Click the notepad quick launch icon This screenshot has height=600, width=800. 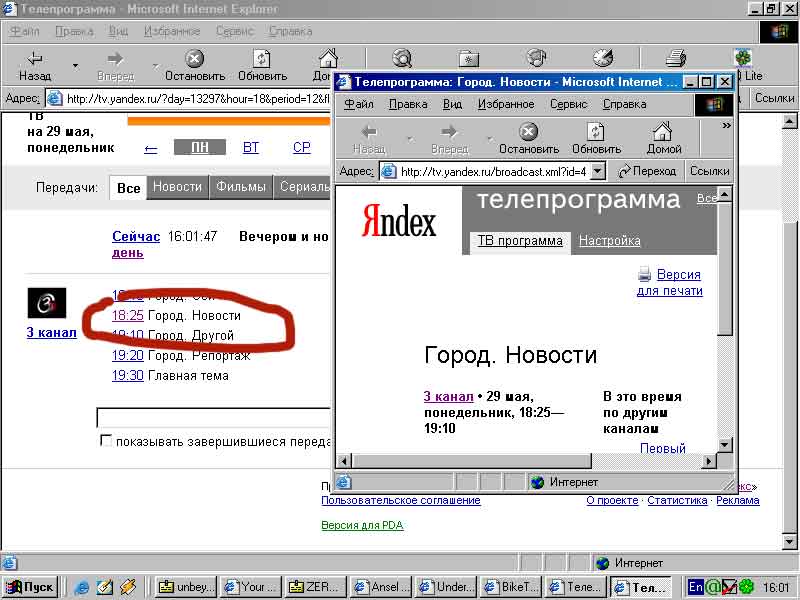[x=105, y=587]
